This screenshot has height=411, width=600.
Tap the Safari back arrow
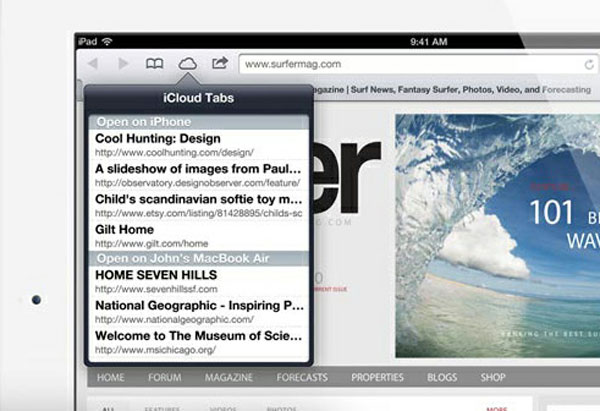pos(93,64)
